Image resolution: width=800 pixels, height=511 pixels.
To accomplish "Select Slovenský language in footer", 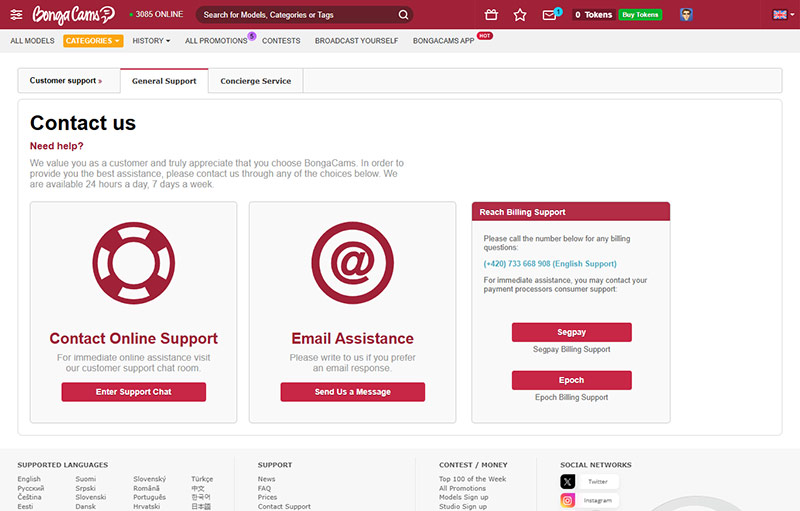I will [149, 479].
